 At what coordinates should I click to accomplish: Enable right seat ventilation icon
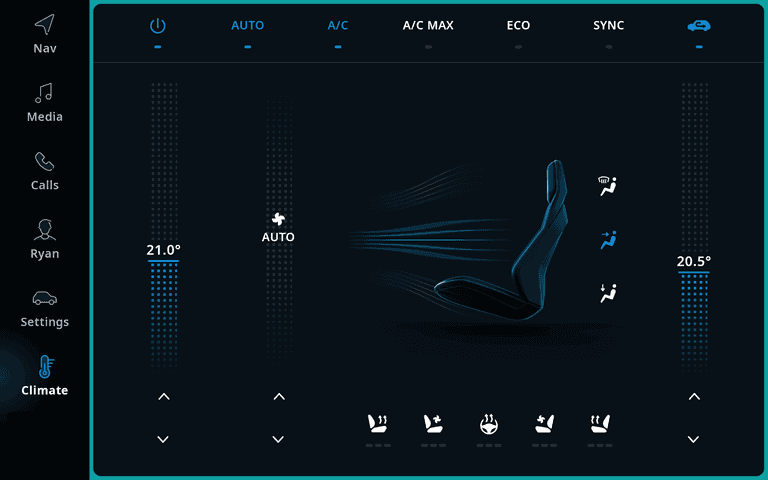[544, 424]
